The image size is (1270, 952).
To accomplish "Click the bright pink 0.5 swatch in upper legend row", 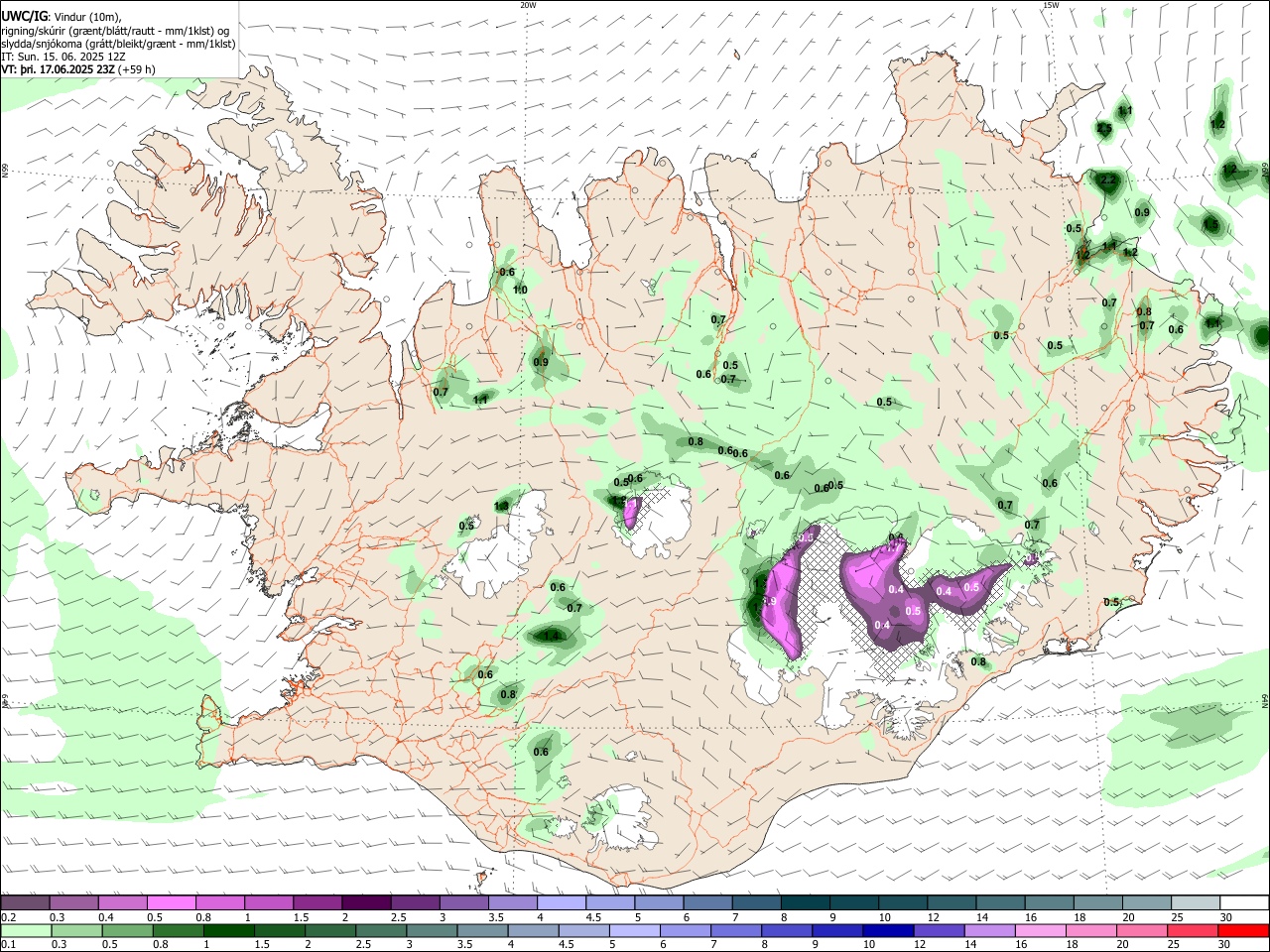I will (171, 903).
